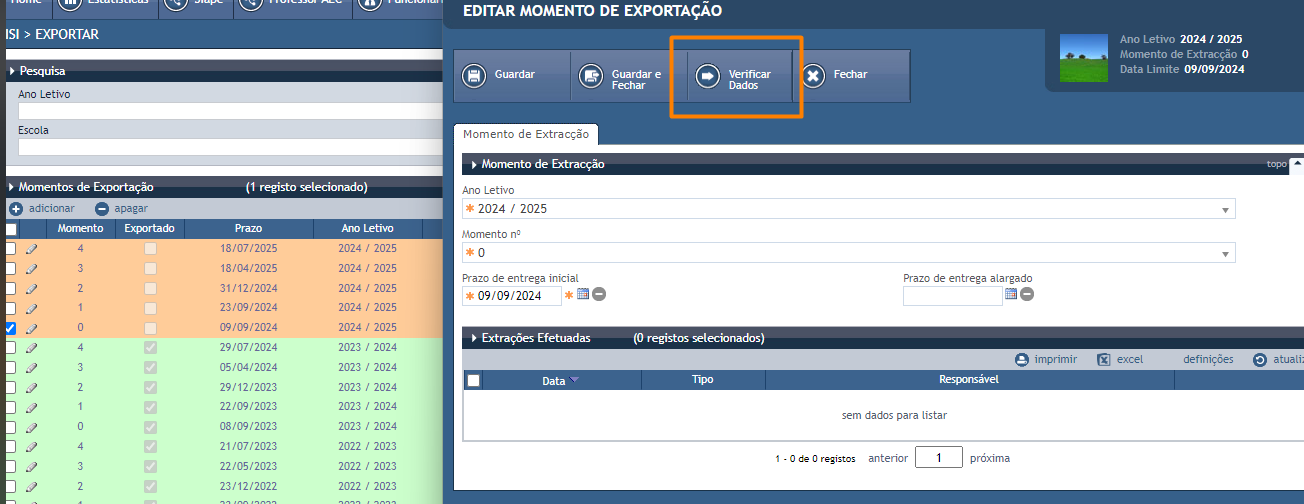
Task: Edit the 09/09/2024 row with pencil
Action: point(31,327)
